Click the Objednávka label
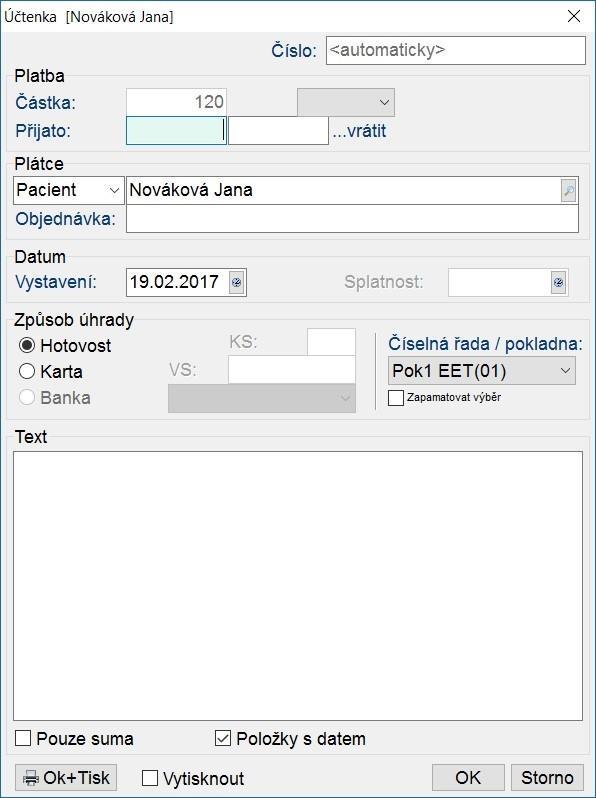596x798 pixels. click(x=65, y=219)
